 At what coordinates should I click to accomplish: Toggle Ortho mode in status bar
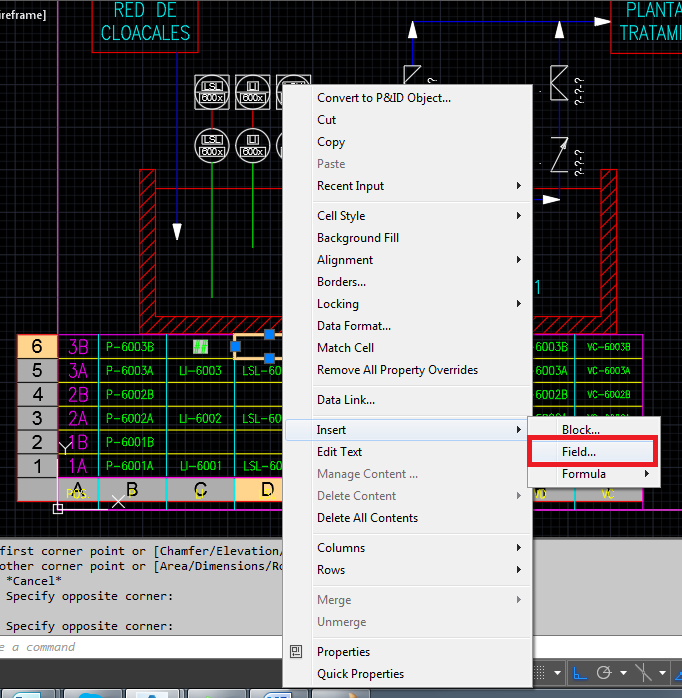tap(579, 673)
